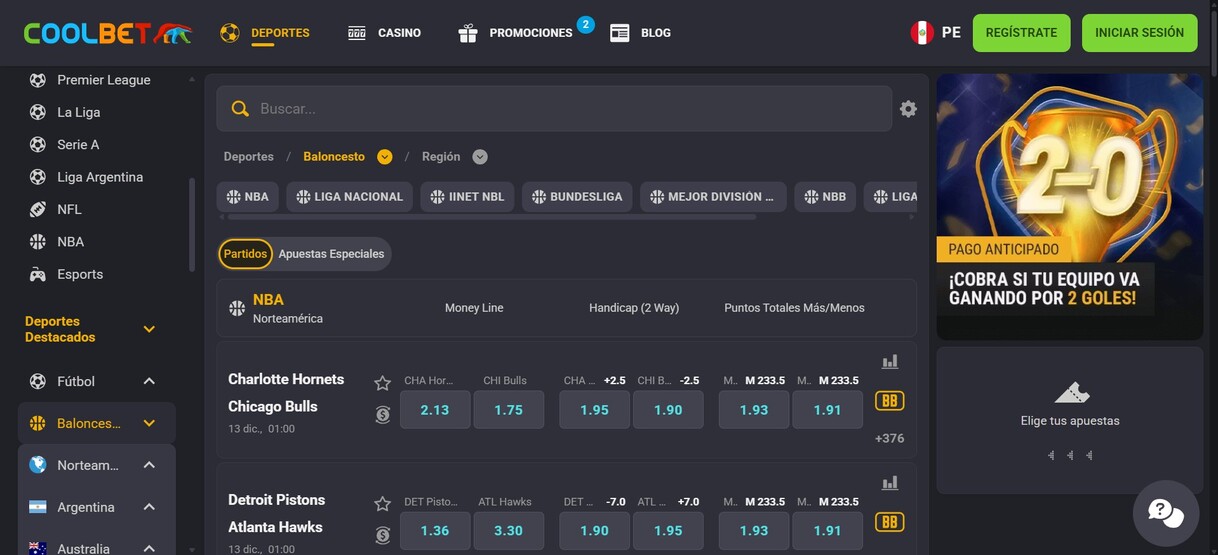The image size is (1218, 555).
Task: Click the NBA basketball icon in league header
Action: point(237,308)
